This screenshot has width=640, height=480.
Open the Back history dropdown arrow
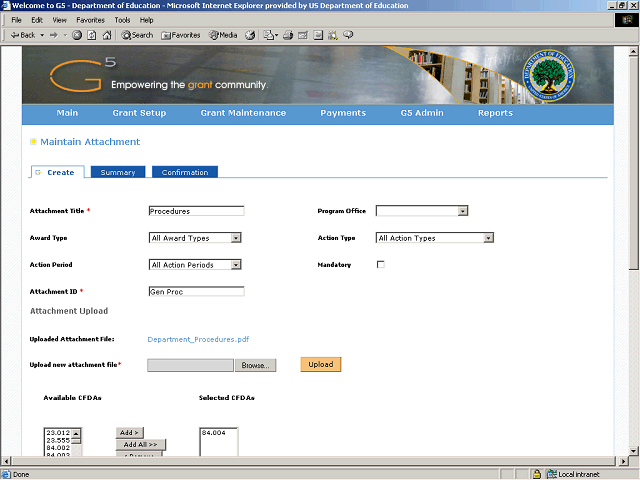tap(42, 35)
